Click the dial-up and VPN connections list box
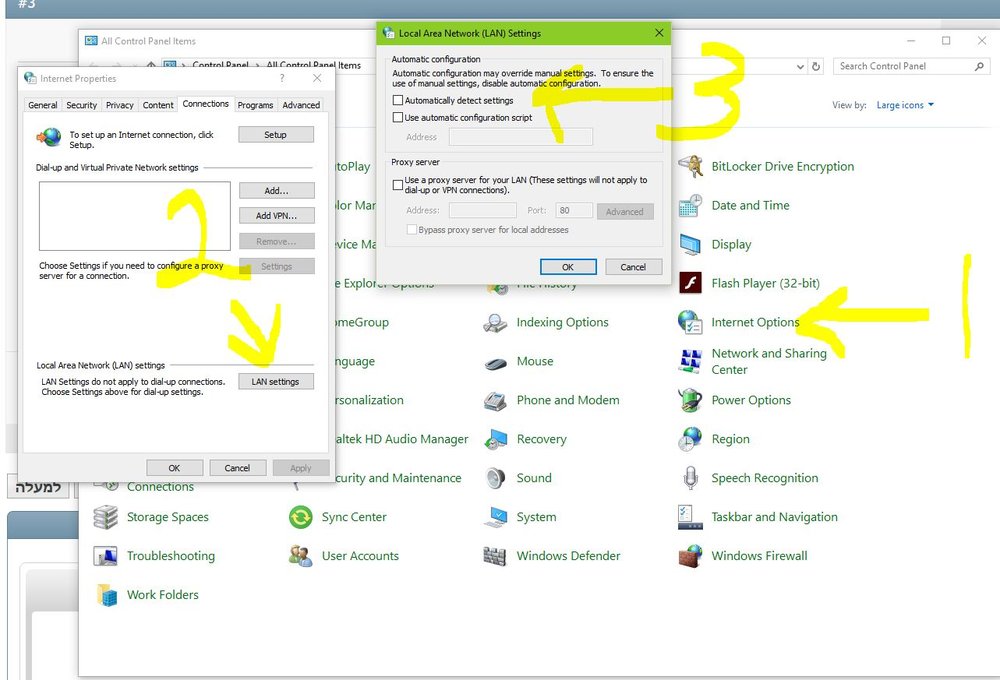 [135, 216]
